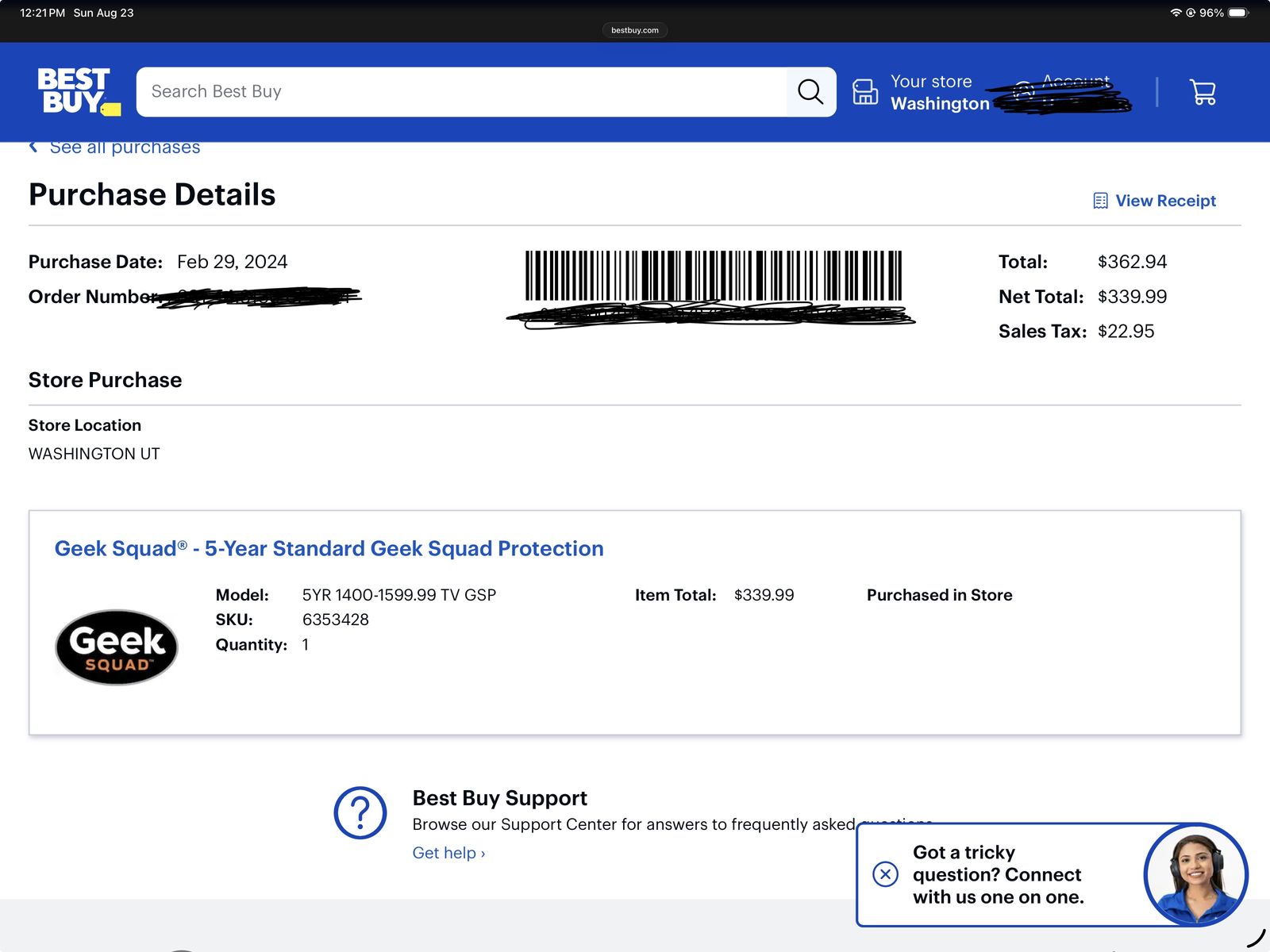The width and height of the screenshot is (1270, 952).
Task: Focus the Search Best Buy field
Action: pos(461,92)
